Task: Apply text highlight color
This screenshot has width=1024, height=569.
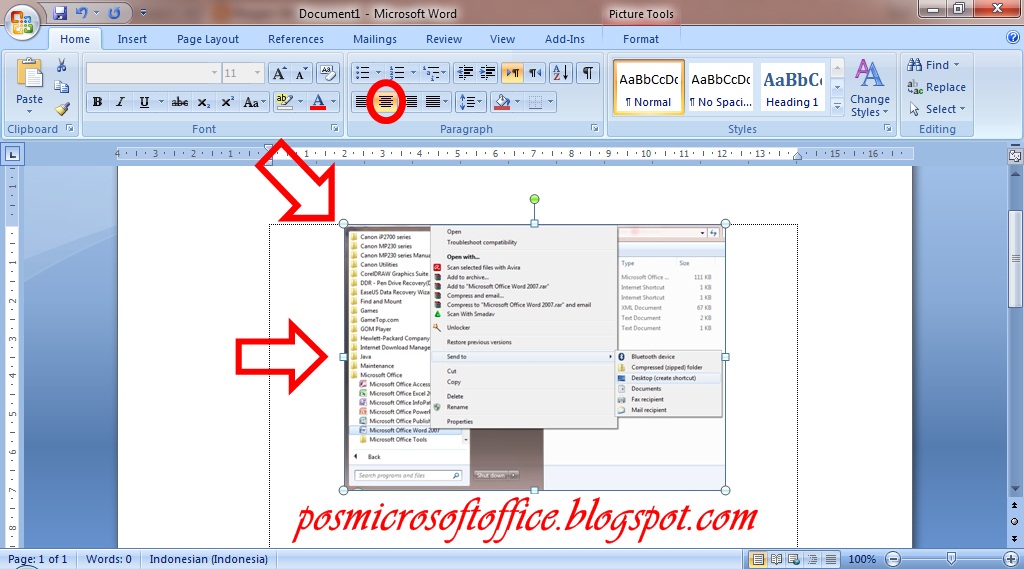Action: click(x=285, y=102)
